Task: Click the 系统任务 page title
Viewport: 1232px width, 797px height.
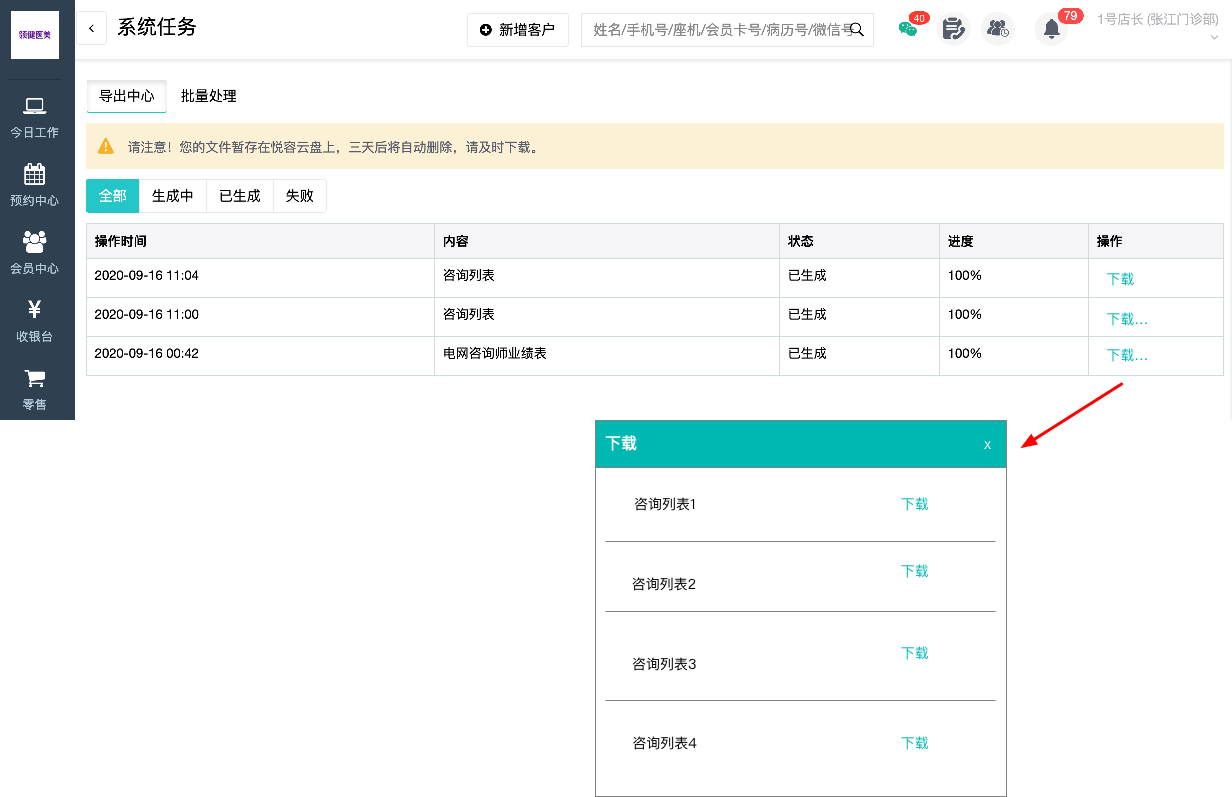Action: click(157, 27)
